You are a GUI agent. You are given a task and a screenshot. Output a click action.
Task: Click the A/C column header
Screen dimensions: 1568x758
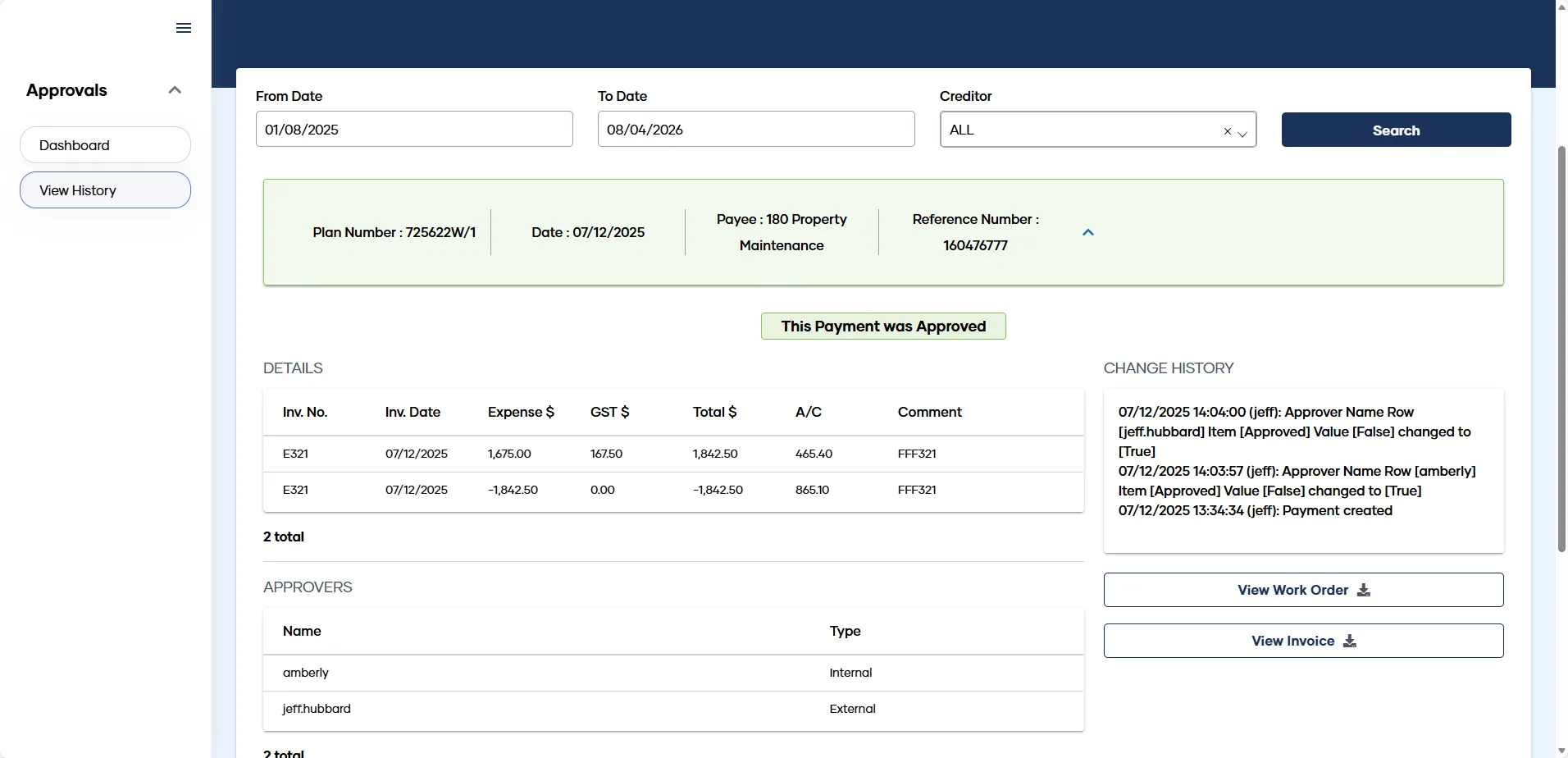(809, 412)
